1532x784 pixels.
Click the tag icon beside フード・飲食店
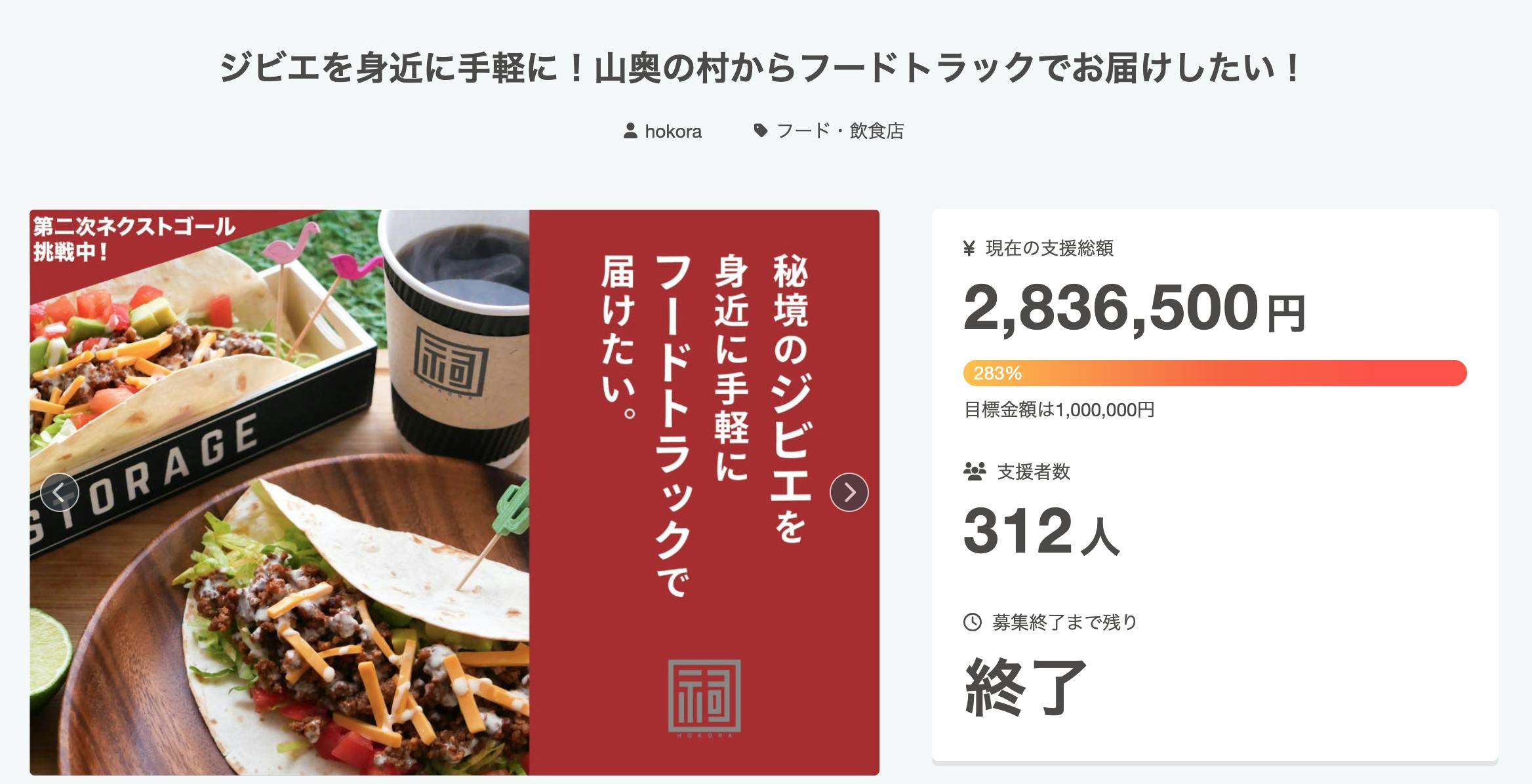pos(761,130)
